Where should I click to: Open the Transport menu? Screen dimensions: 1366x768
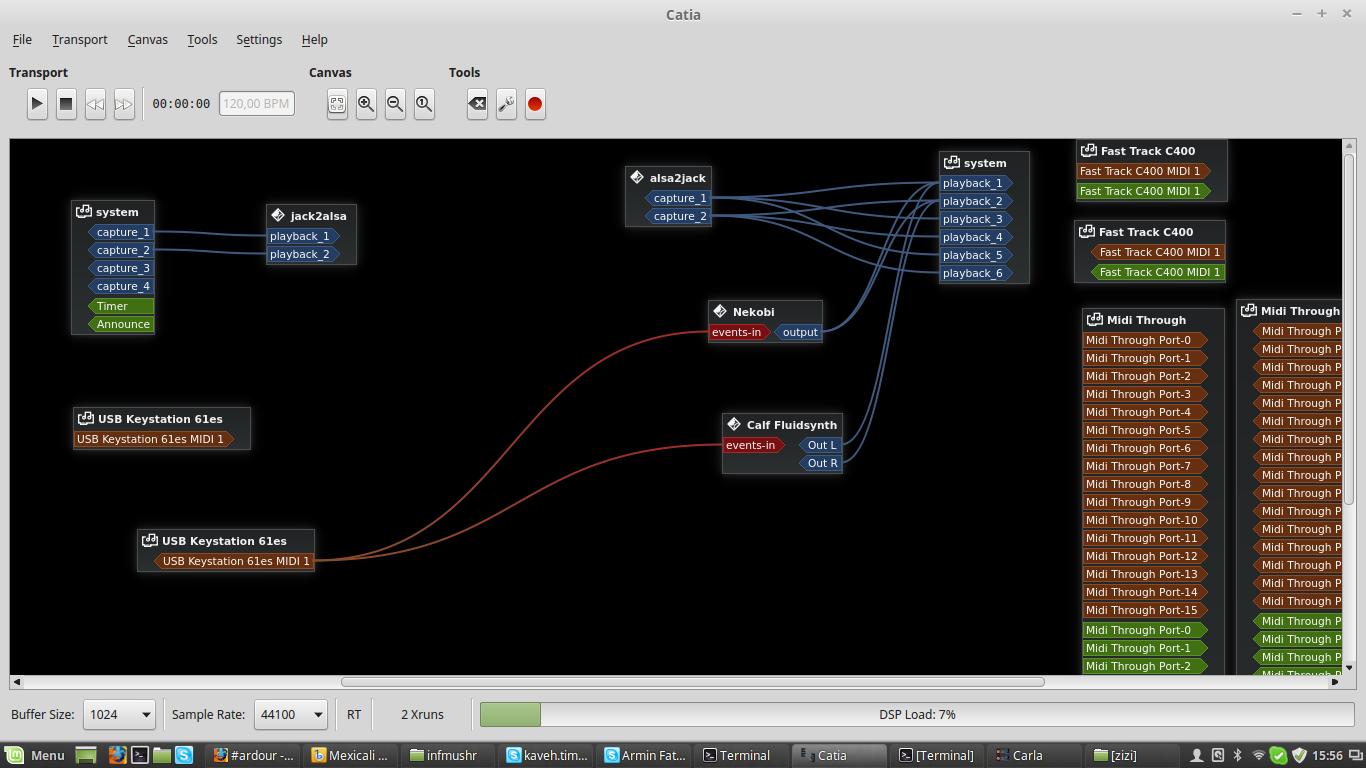(80, 39)
